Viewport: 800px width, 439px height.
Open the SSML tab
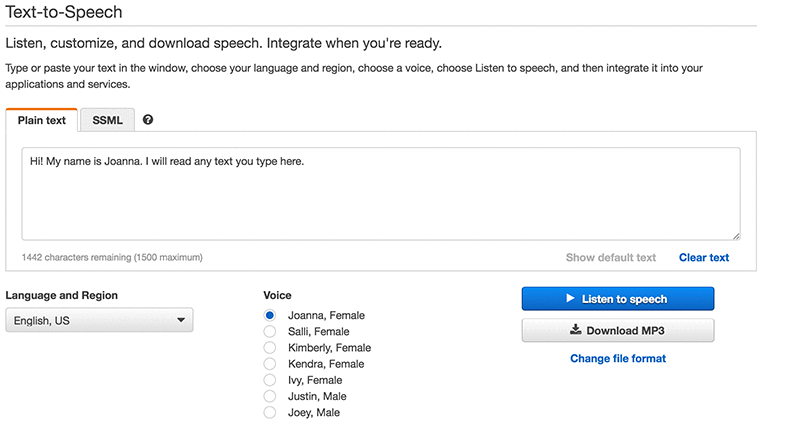[x=107, y=120]
